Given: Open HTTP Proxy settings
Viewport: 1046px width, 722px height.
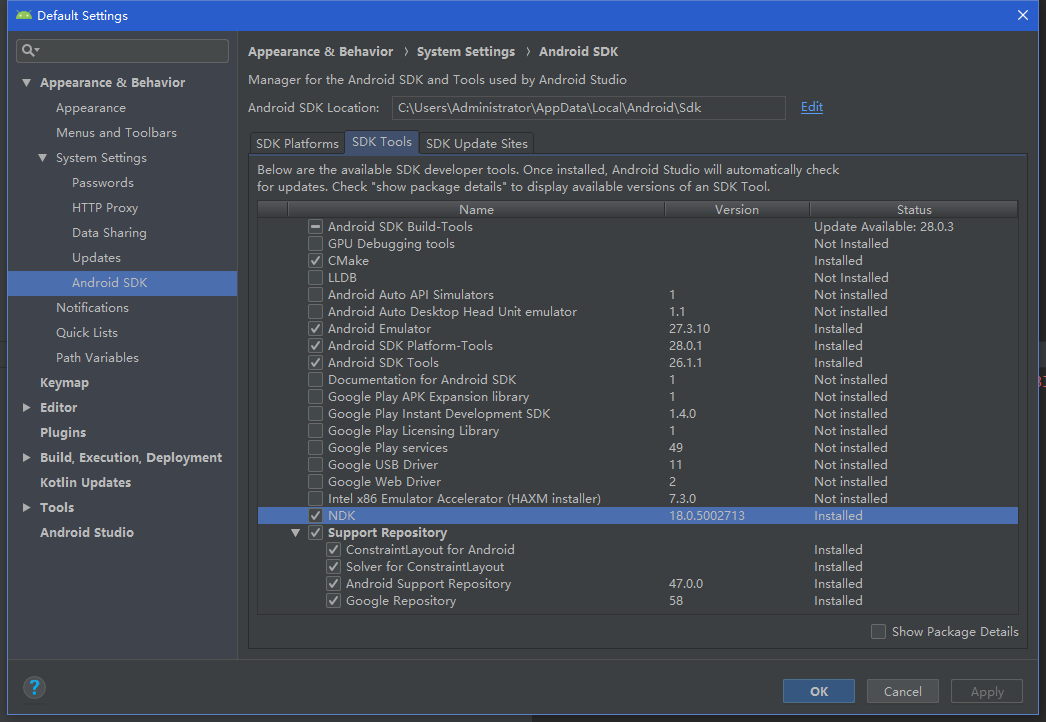Looking at the screenshot, I should click(105, 208).
